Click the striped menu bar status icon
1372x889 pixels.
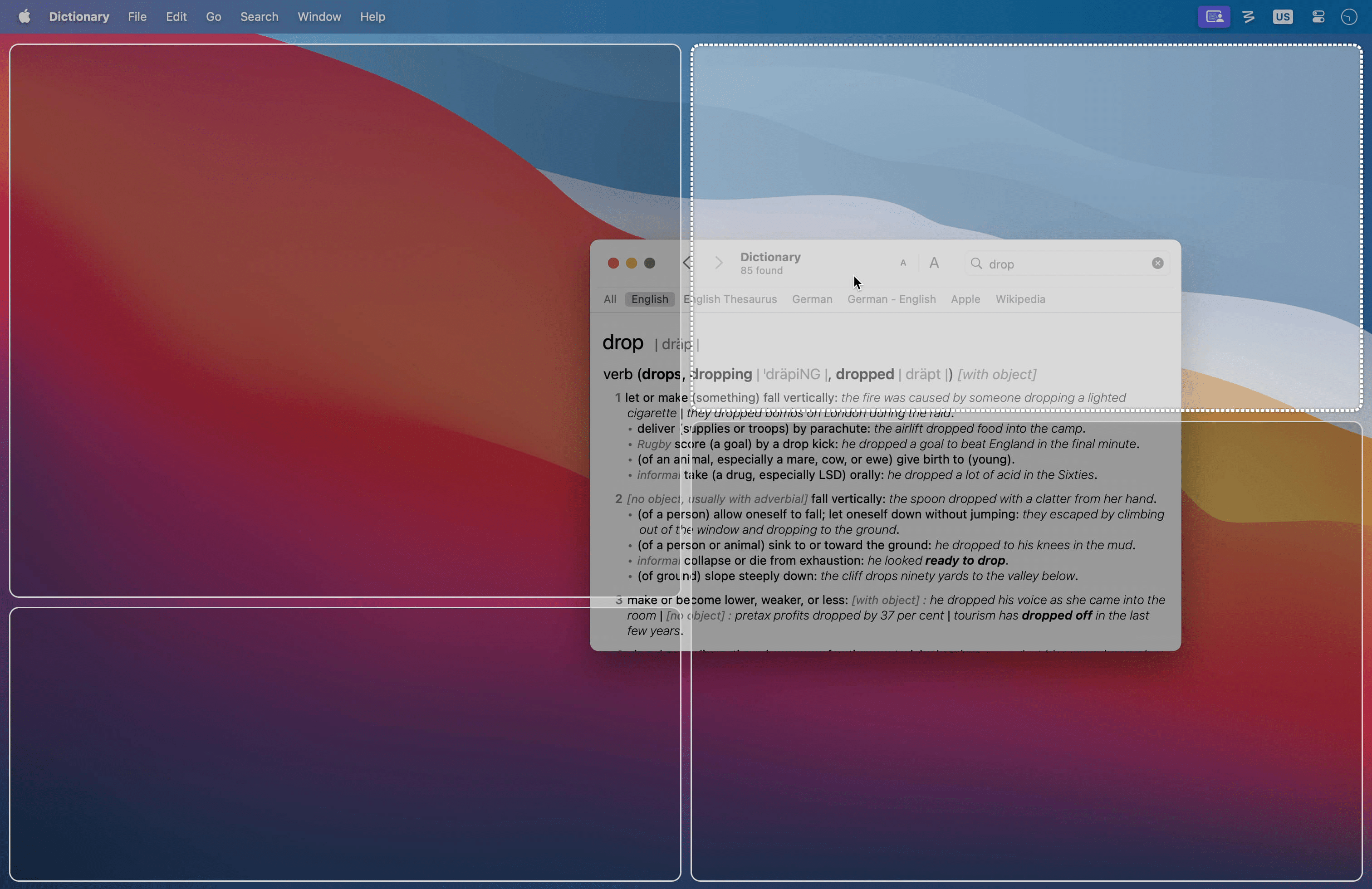click(x=1249, y=17)
